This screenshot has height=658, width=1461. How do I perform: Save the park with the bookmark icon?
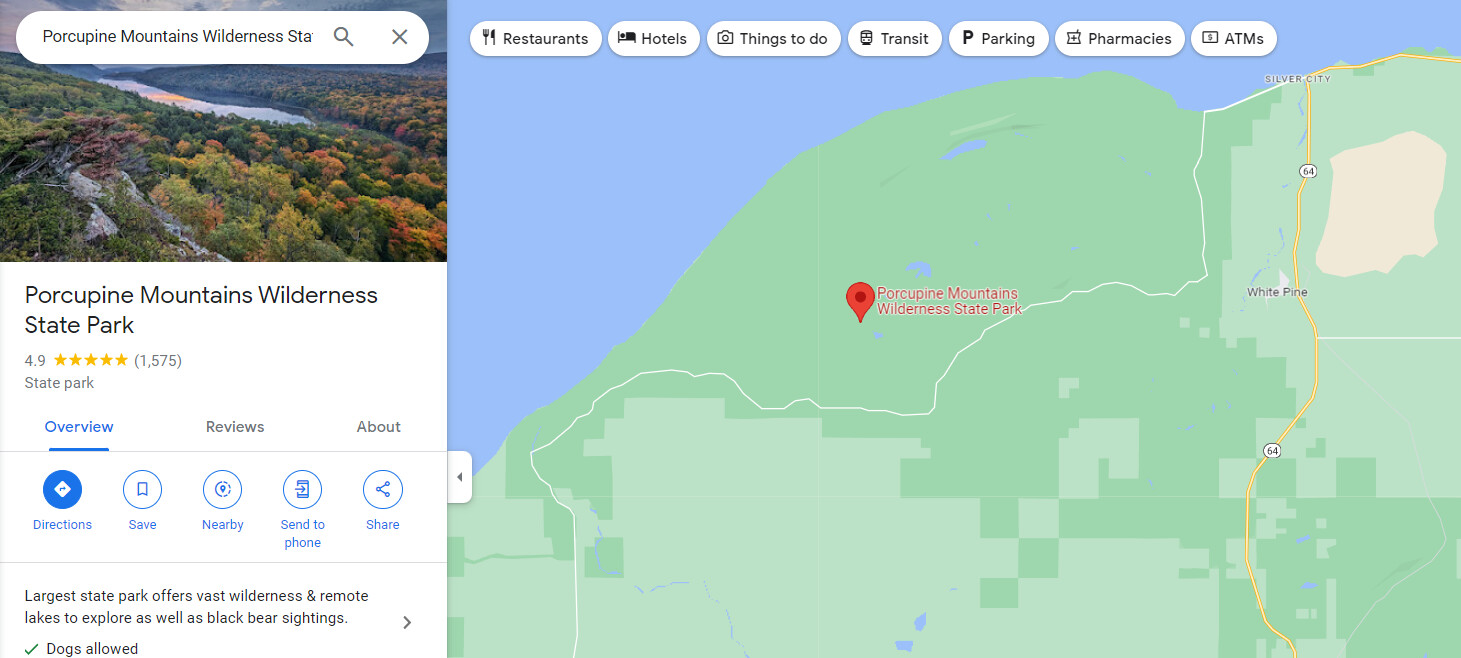142,490
